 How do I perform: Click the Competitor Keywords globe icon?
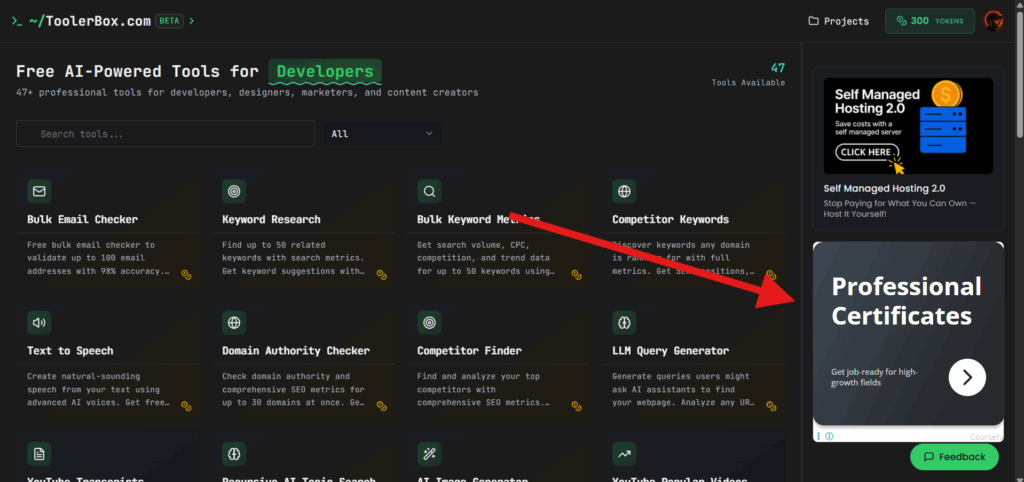[624, 191]
